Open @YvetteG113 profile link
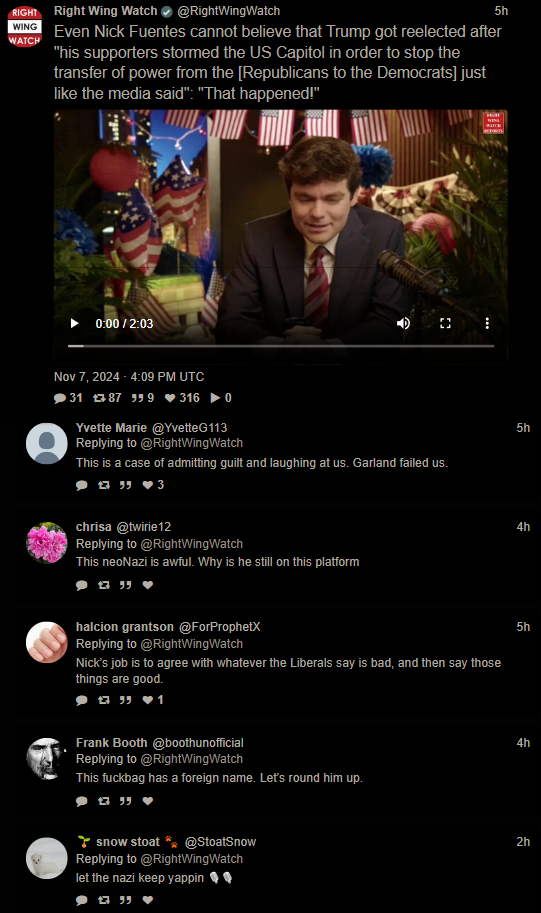 pos(189,428)
